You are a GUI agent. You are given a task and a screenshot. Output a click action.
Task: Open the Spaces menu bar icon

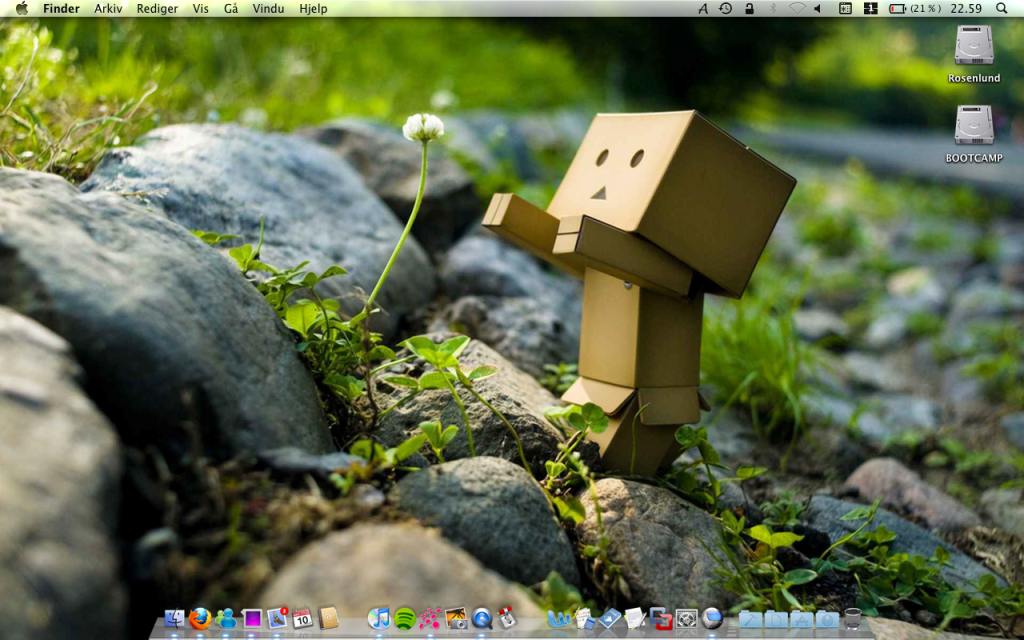pos(871,8)
